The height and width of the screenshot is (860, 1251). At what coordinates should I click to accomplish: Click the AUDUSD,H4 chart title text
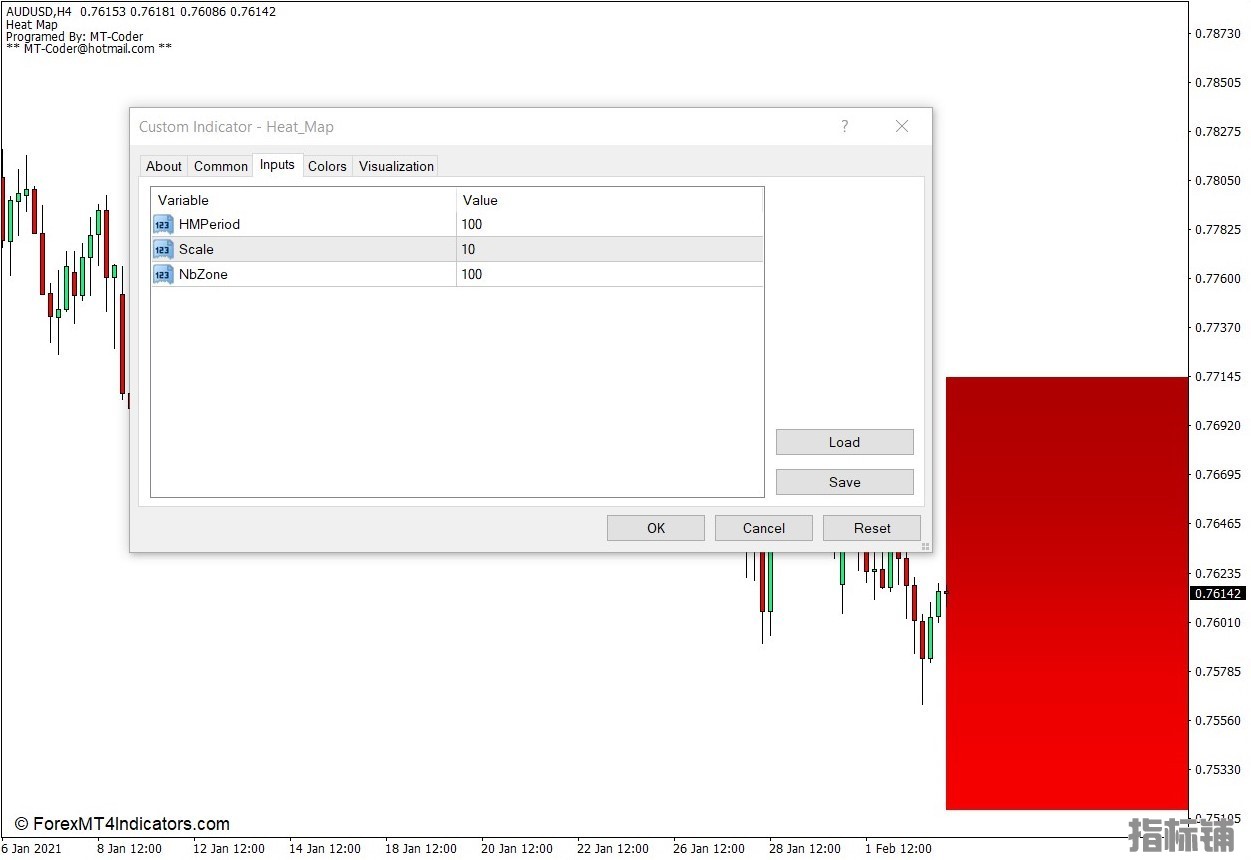[39, 12]
